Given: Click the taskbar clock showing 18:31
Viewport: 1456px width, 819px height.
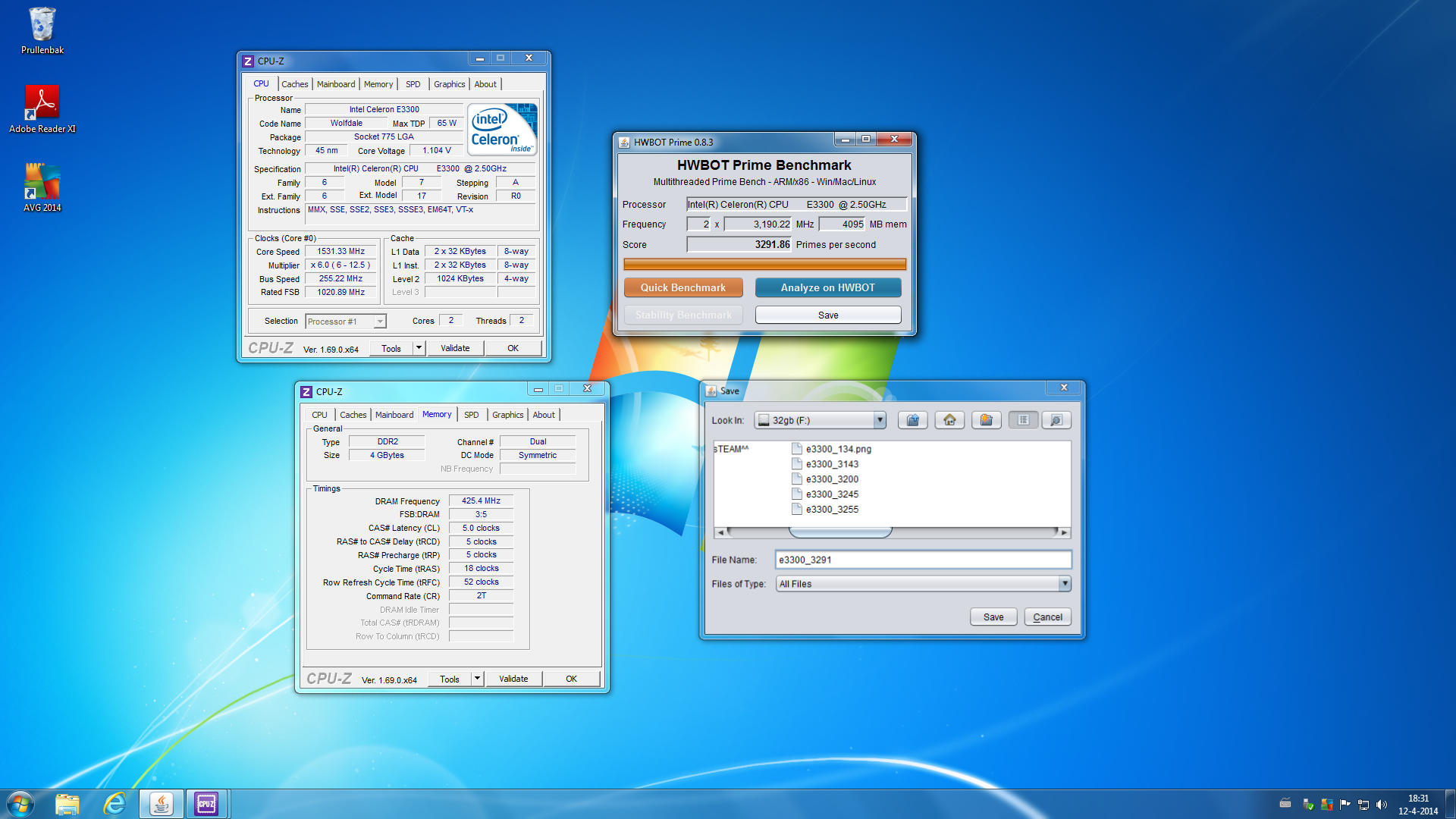Looking at the screenshot, I should (1418, 804).
